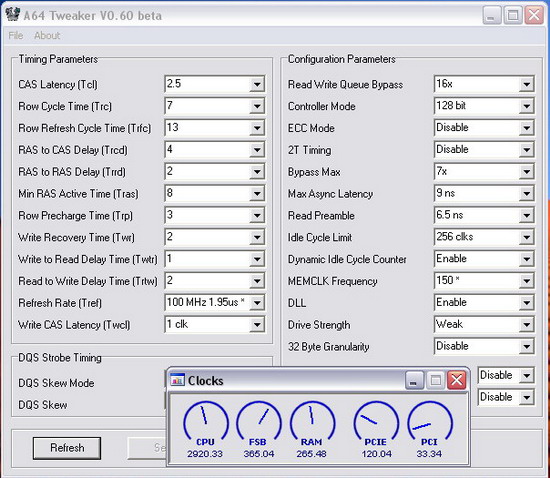Open Write CAS Latency (Twcl) dropdown
This screenshot has width=550, height=478.
pyautogui.click(x=257, y=325)
